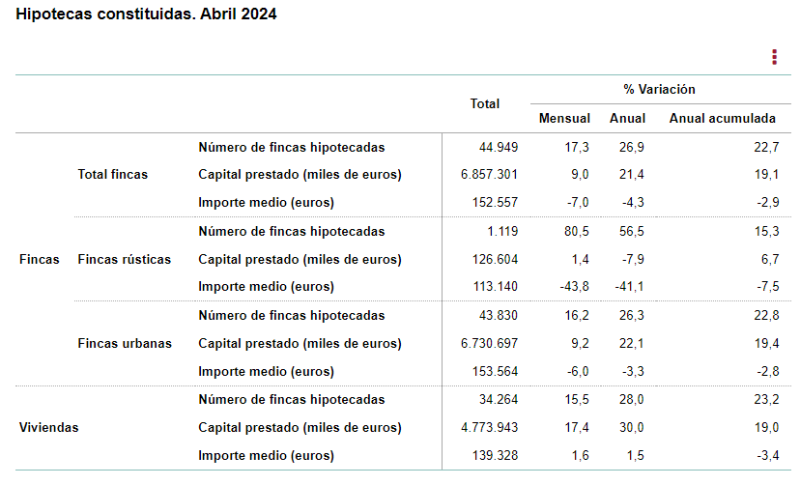
Task: Click annual variation 56,5
Action: [x=632, y=232]
